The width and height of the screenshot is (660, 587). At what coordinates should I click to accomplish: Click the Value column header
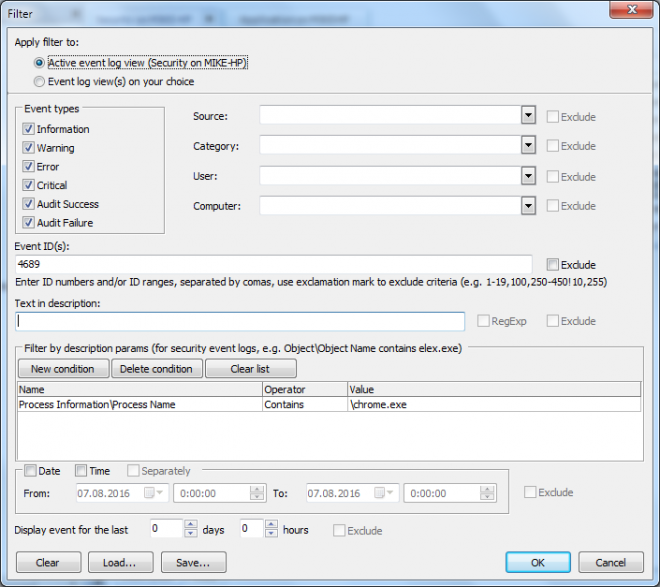(x=495, y=389)
